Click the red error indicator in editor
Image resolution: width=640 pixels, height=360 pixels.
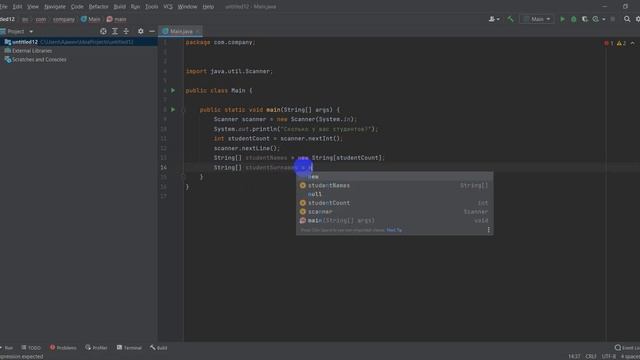tap(609, 43)
